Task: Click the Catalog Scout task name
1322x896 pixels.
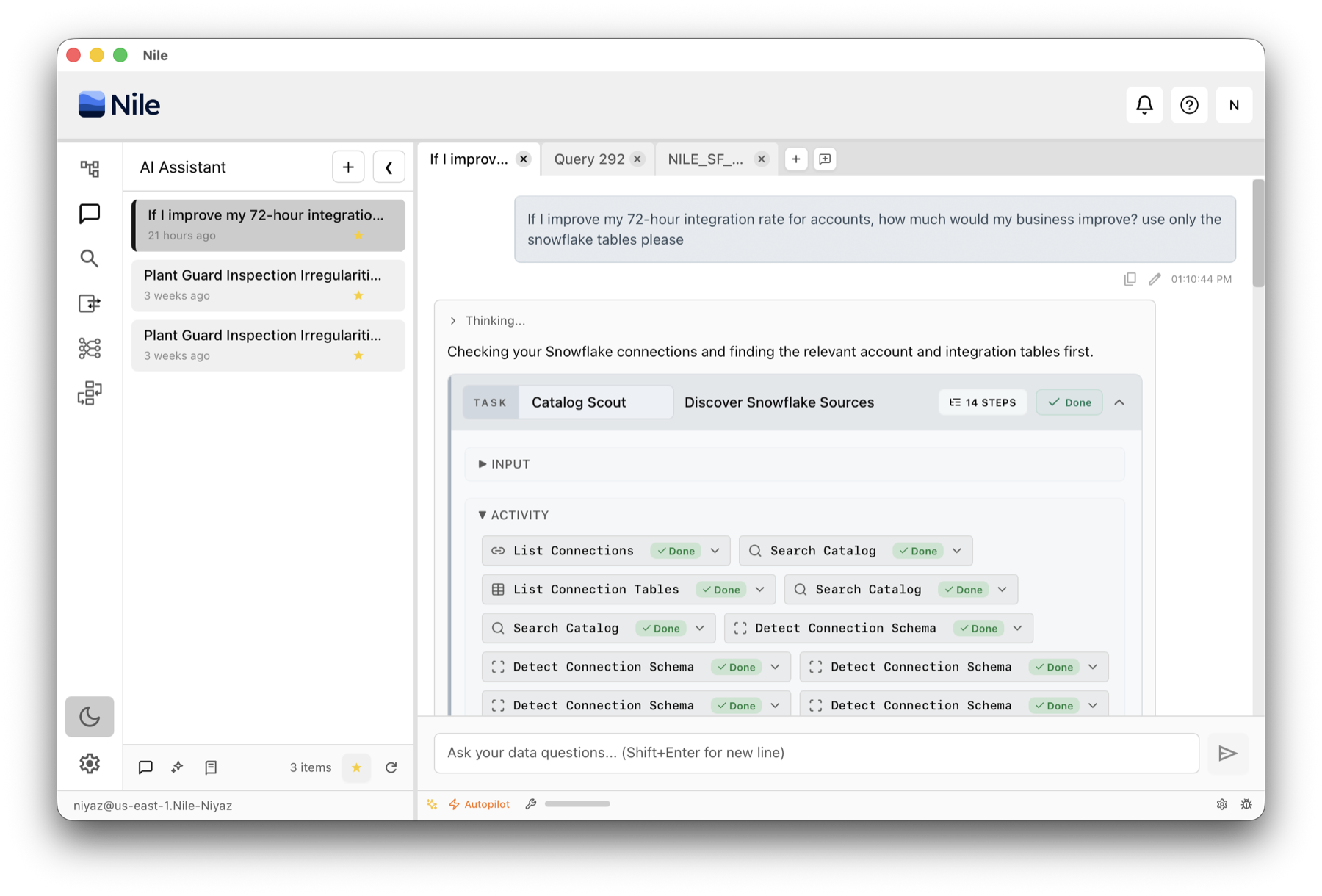Action: [x=579, y=402]
